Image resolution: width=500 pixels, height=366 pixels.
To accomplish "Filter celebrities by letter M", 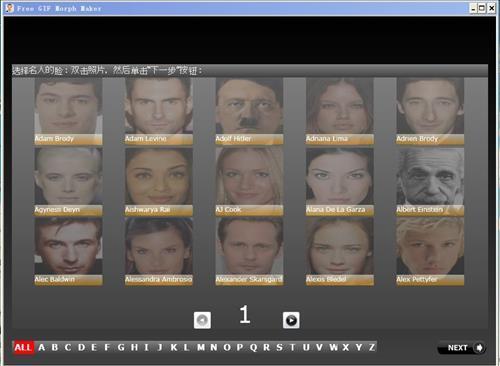I will tap(201, 347).
